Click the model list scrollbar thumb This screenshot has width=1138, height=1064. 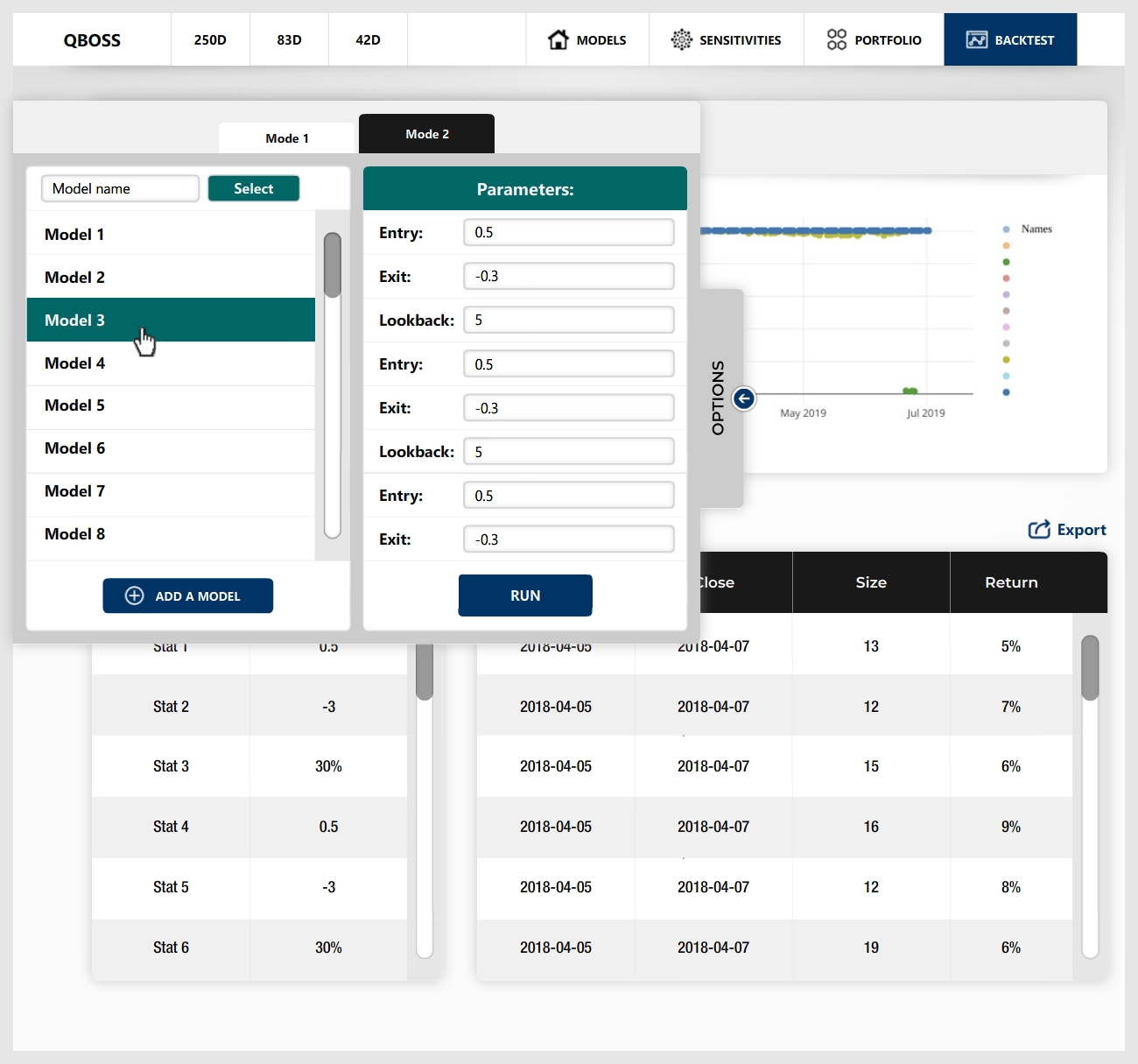(332, 264)
